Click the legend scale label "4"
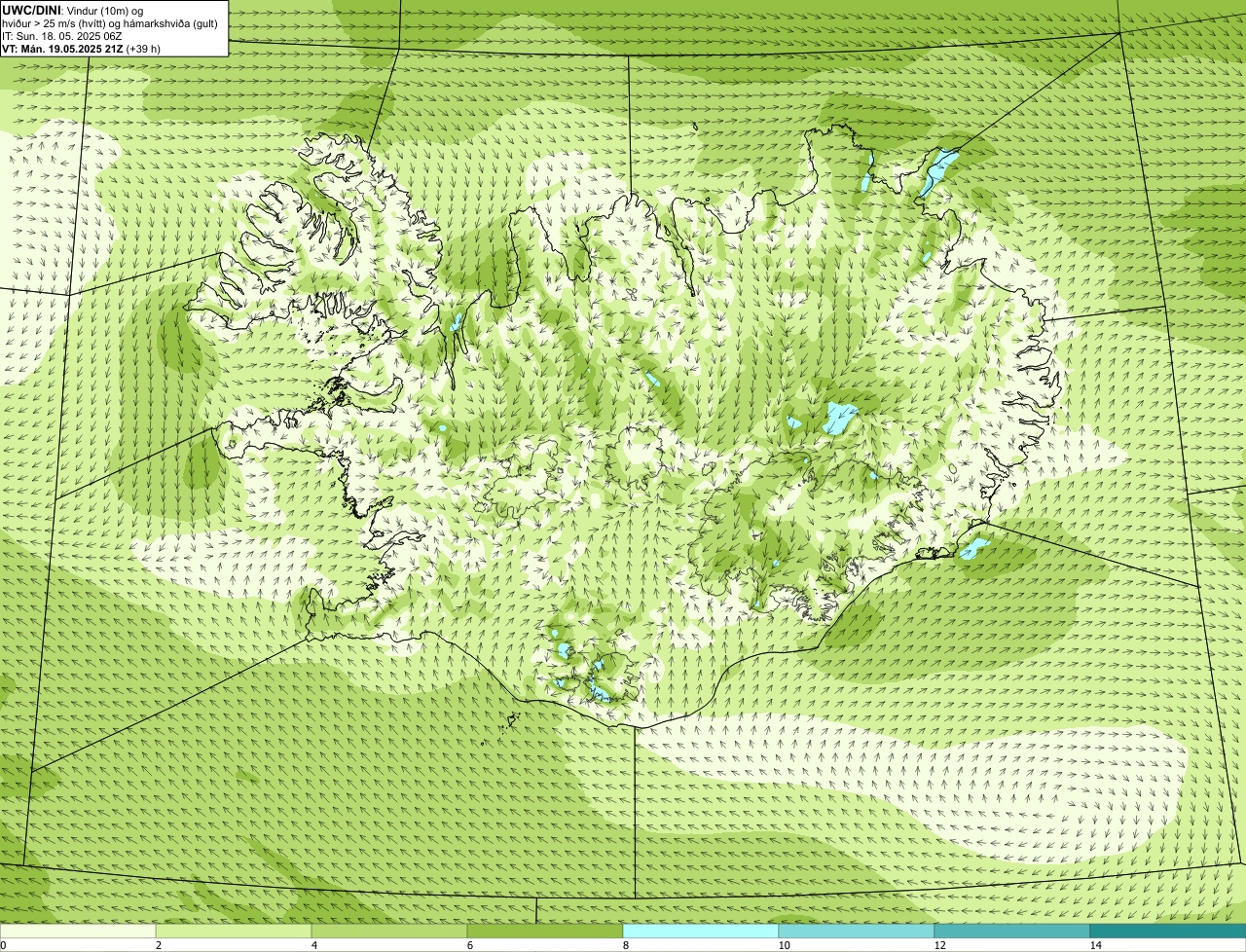 [313, 945]
